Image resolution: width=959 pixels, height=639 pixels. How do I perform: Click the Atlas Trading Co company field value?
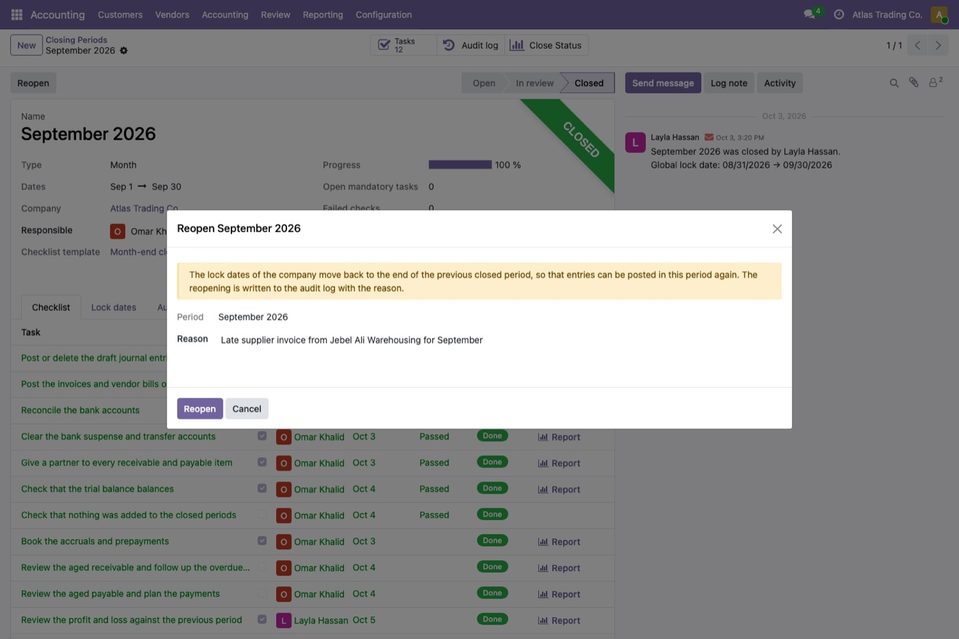tap(144, 209)
